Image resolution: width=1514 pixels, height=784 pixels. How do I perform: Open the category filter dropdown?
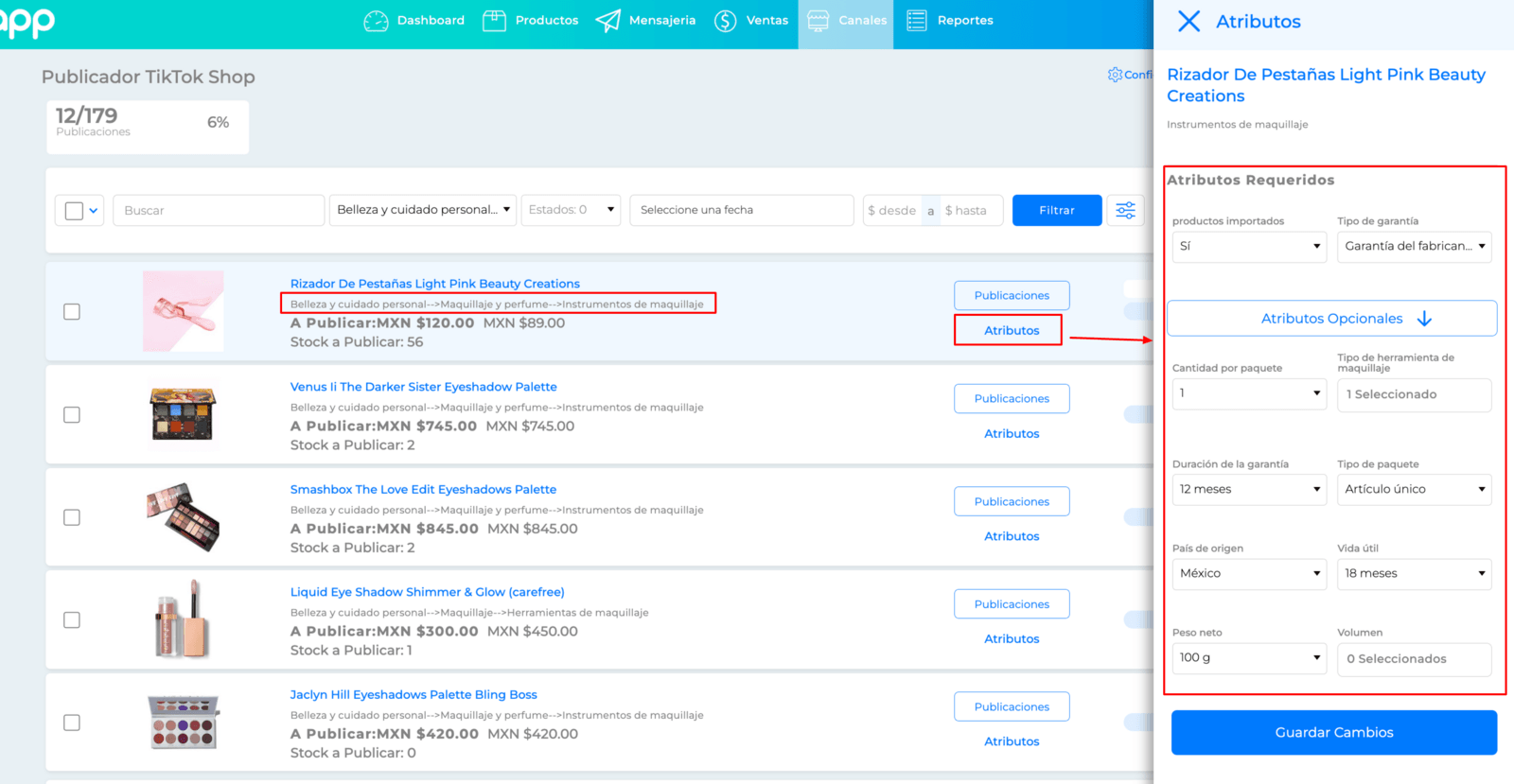click(423, 210)
